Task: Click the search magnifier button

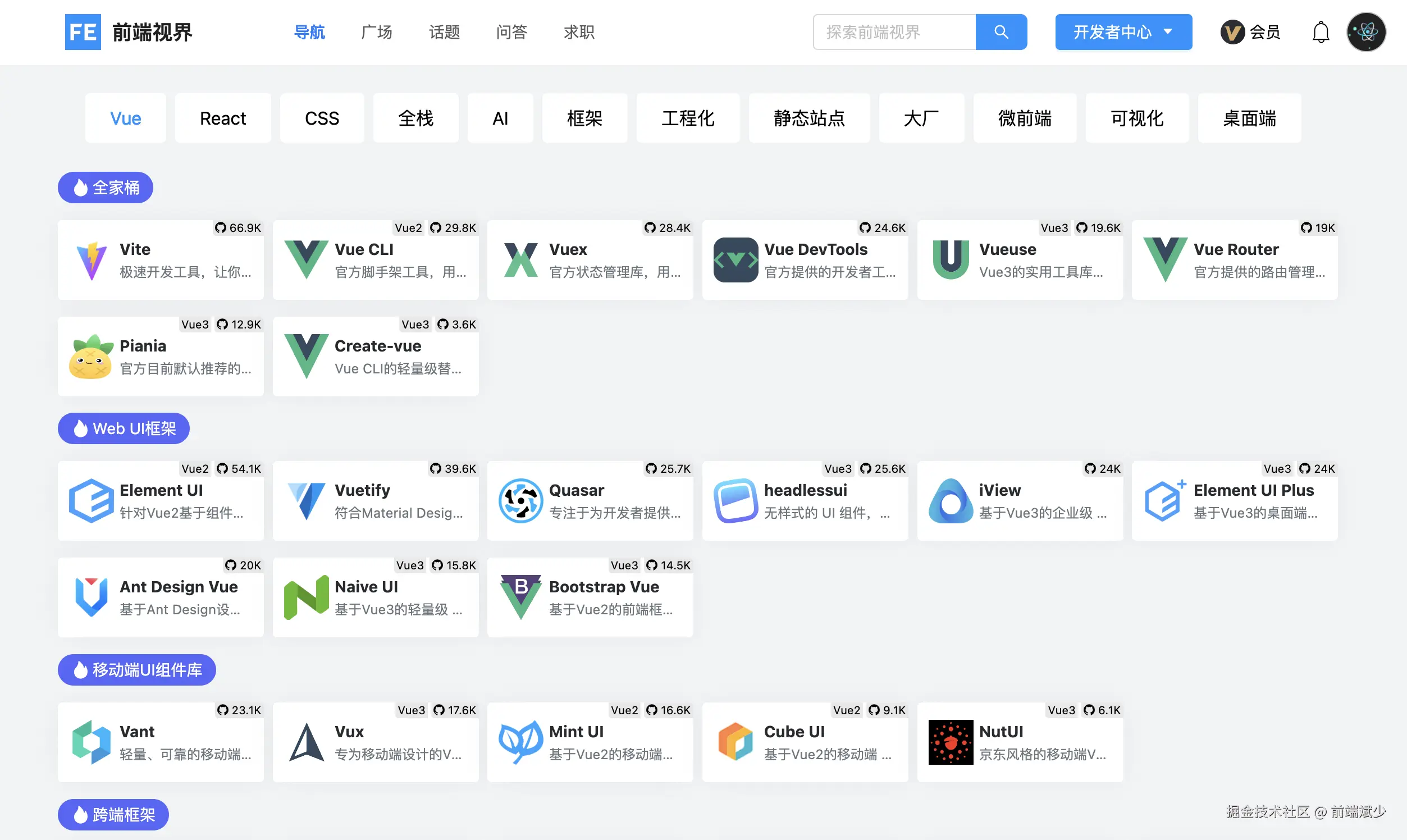Action: tap(1001, 32)
